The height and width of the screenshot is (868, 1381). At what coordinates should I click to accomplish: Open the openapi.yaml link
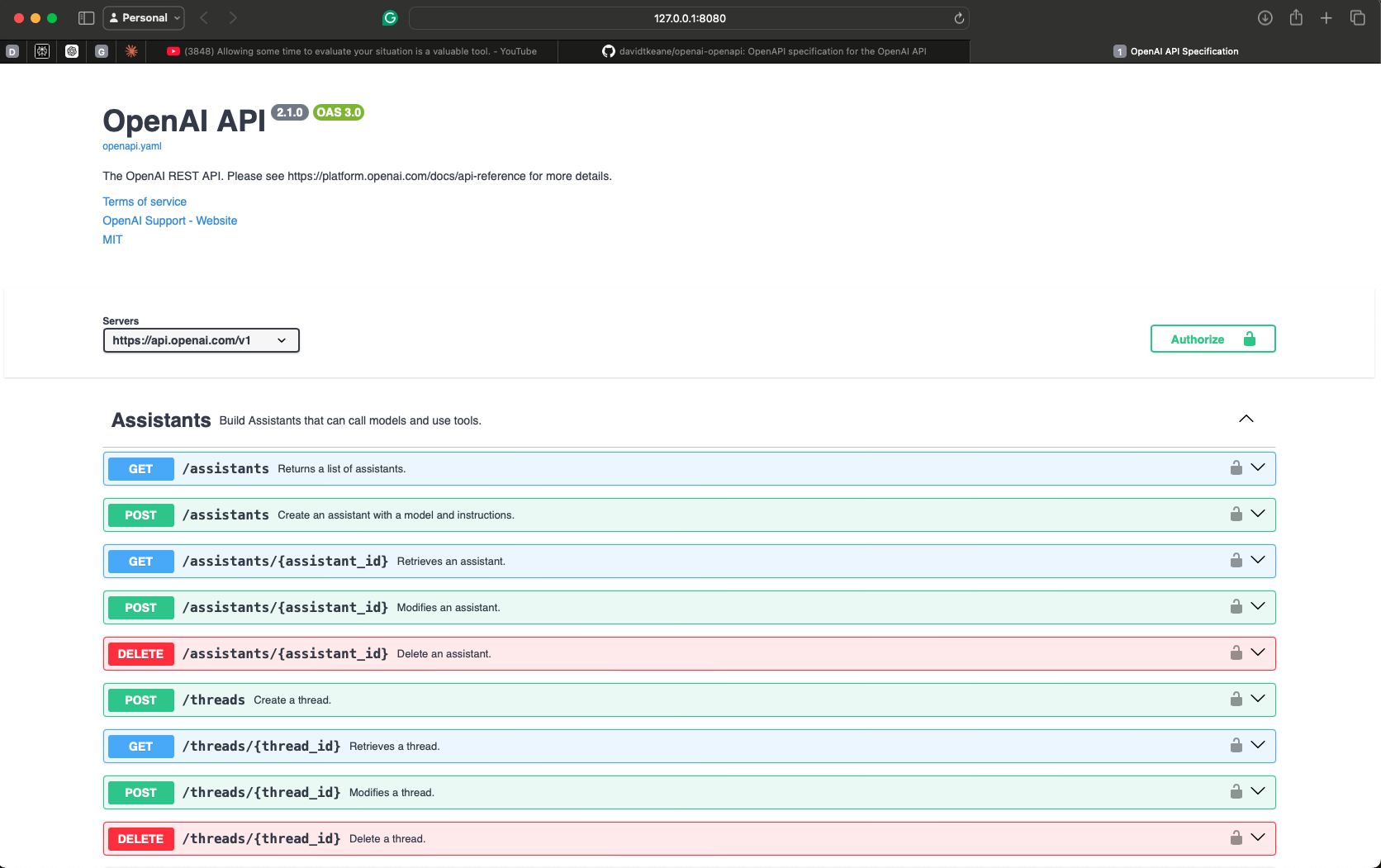tap(132, 146)
